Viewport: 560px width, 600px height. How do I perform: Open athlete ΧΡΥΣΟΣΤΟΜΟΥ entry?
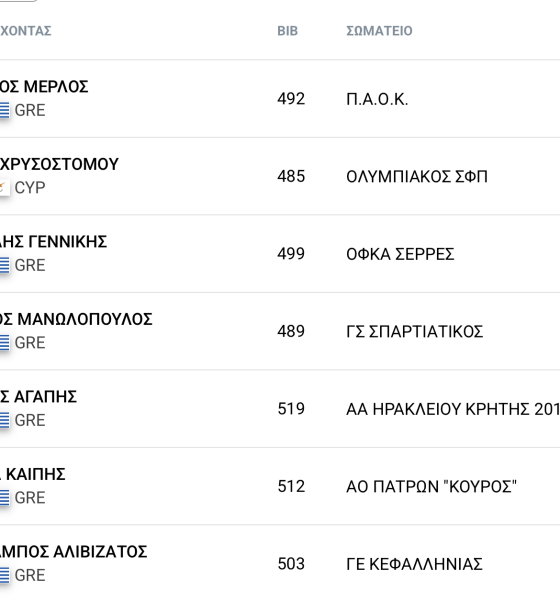point(59,164)
